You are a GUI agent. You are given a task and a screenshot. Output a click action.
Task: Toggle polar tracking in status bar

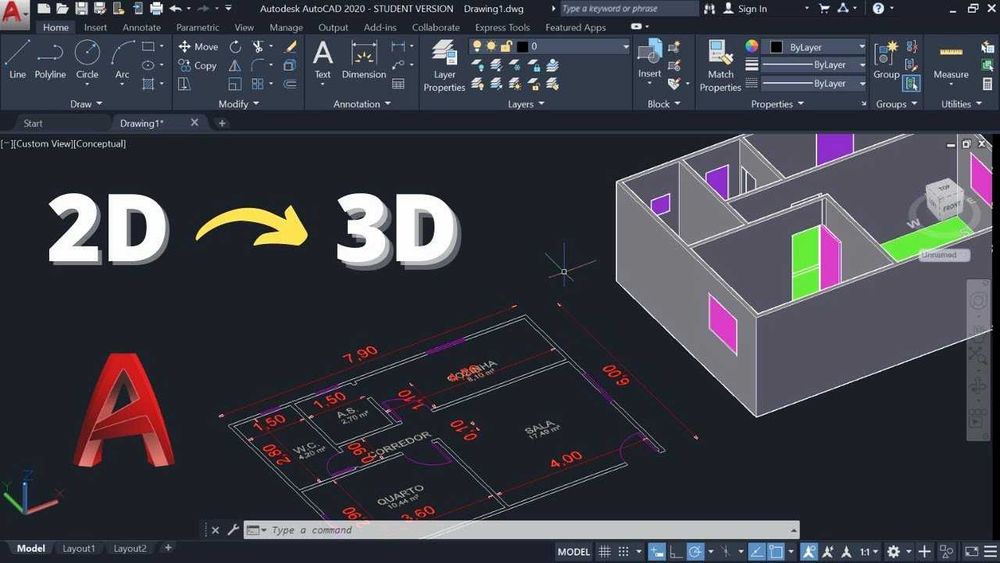click(x=695, y=552)
